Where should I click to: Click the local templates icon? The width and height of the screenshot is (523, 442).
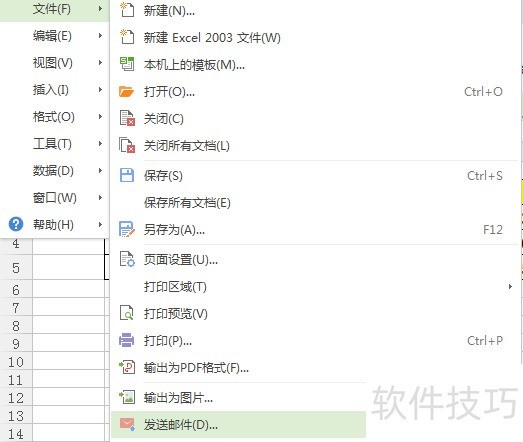pos(127,64)
